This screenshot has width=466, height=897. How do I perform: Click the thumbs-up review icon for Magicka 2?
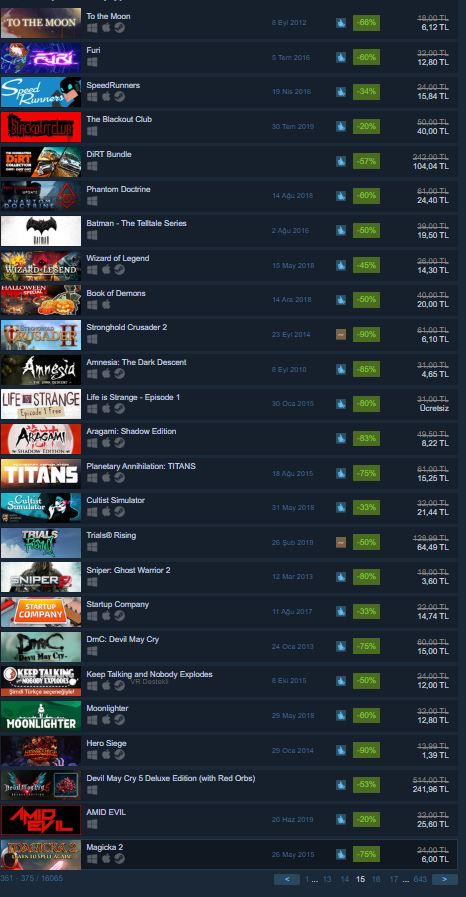point(341,854)
